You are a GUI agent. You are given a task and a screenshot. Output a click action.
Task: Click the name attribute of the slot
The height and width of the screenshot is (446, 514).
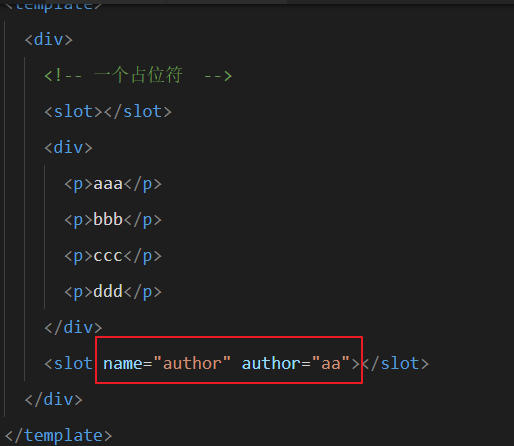[123, 363]
